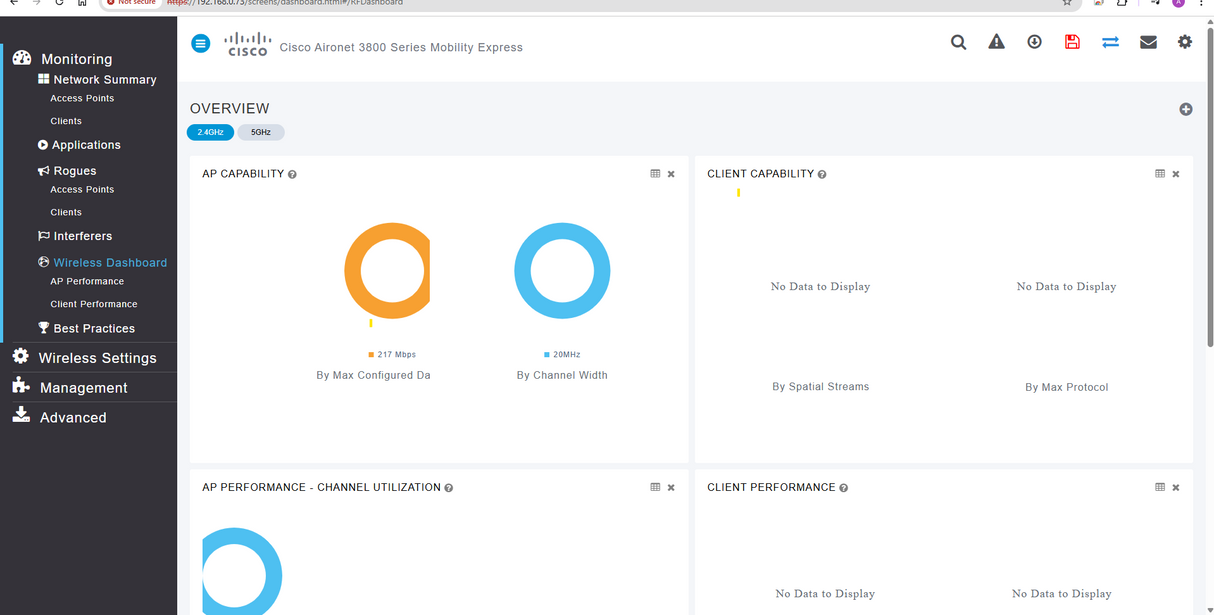Click the search magnifier icon in header
The image size is (1214, 615).
point(958,42)
